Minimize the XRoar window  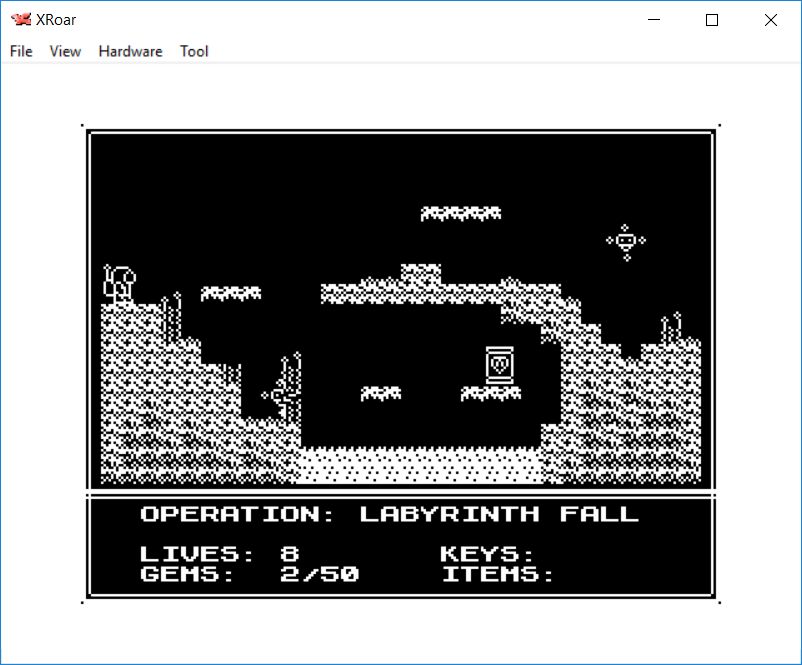[x=654, y=19]
